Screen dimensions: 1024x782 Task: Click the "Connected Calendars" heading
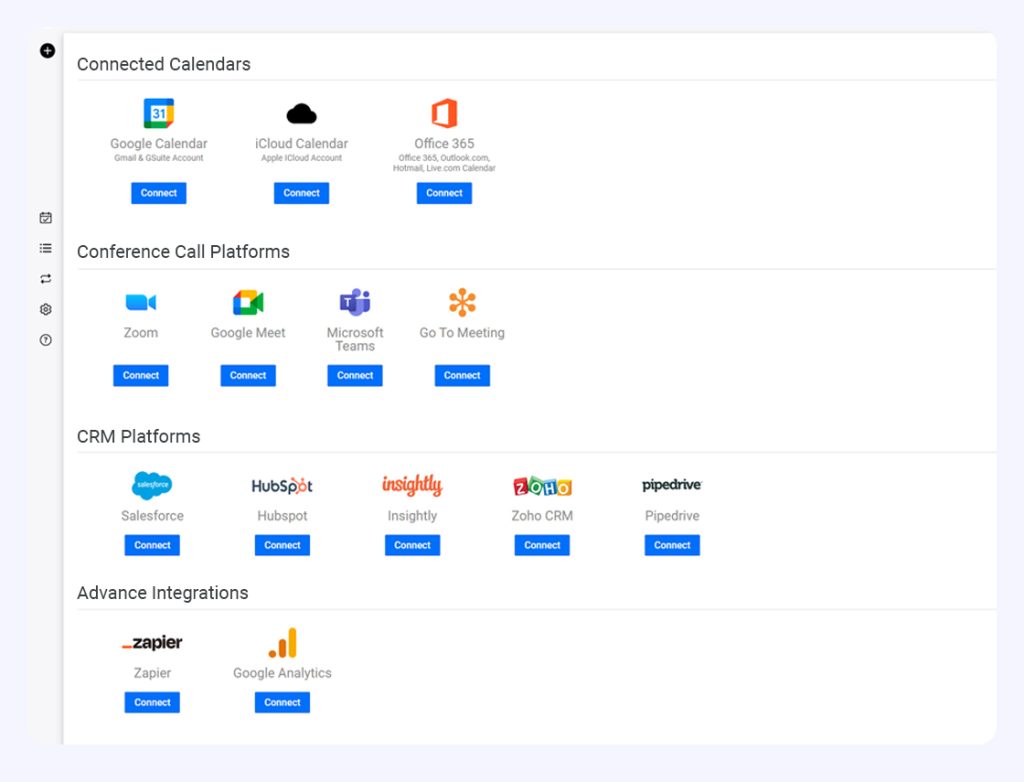(164, 64)
